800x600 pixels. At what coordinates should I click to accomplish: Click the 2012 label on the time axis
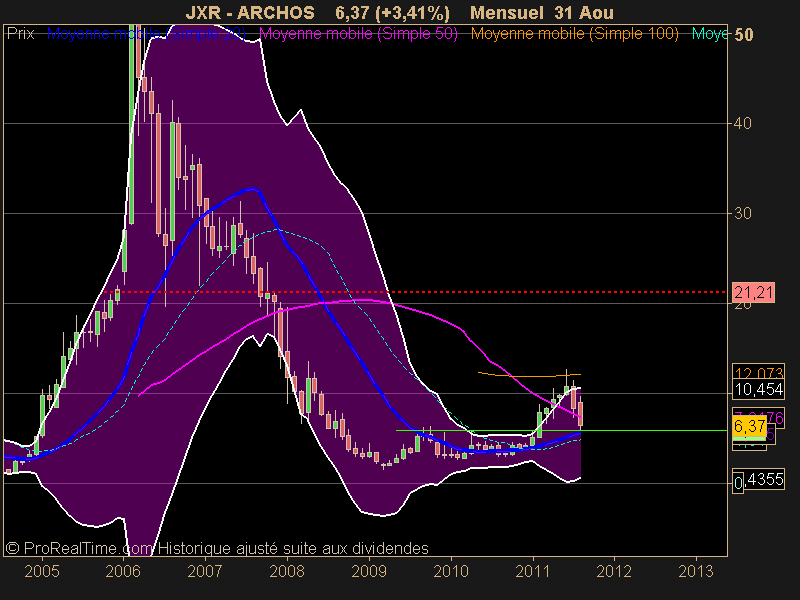point(614,570)
